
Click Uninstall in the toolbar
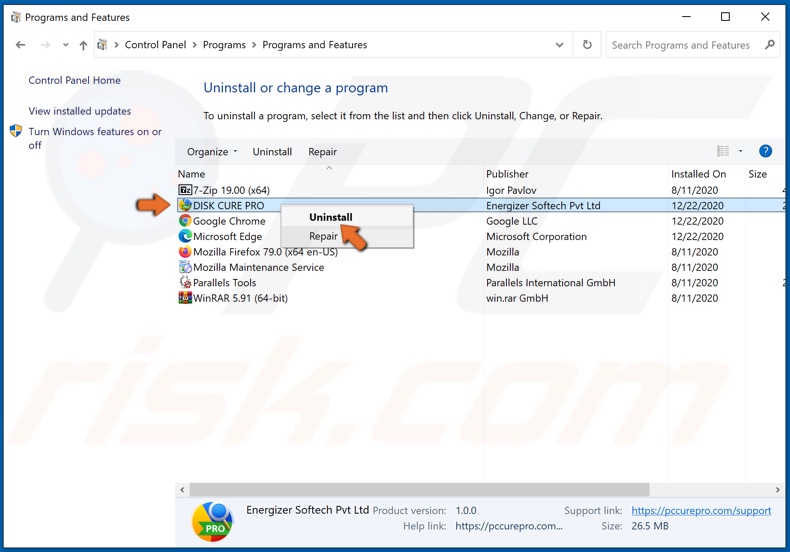(x=272, y=152)
